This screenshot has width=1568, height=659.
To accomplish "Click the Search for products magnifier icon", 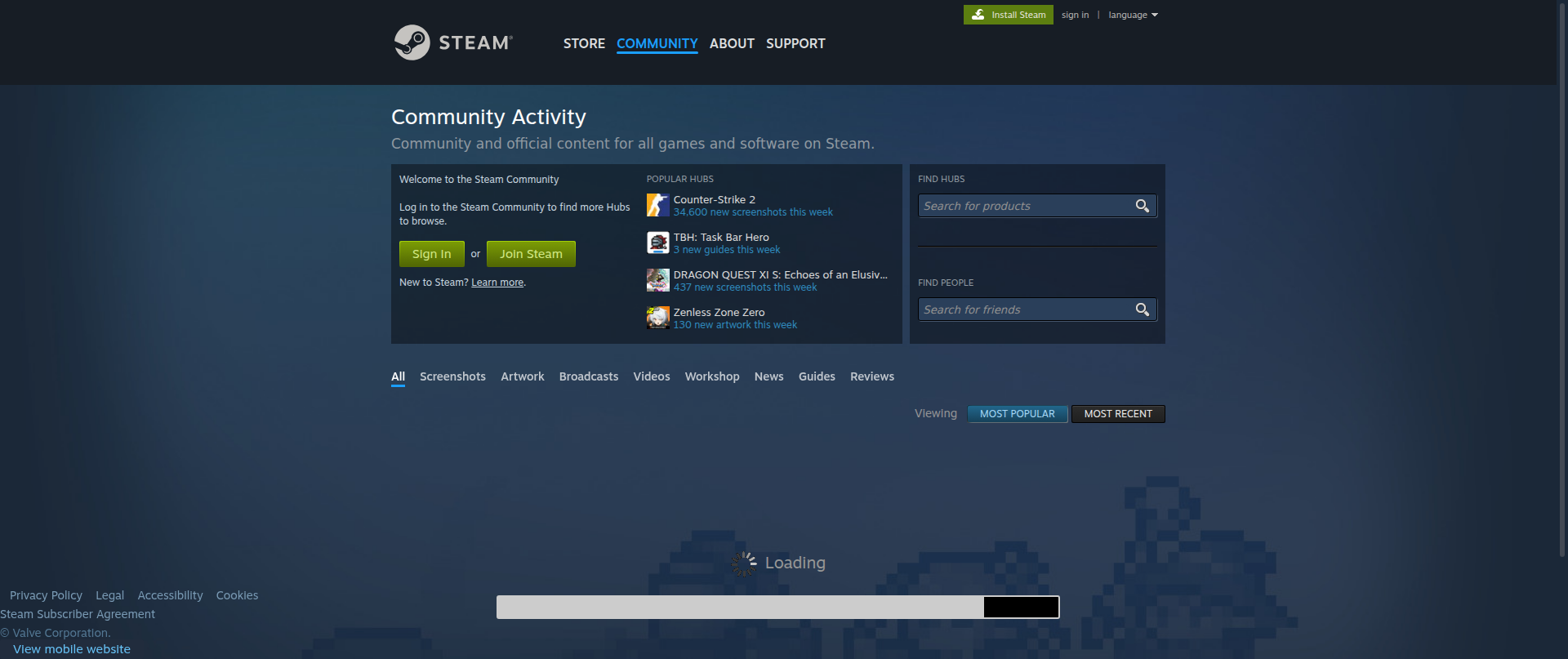I will (x=1143, y=206).
